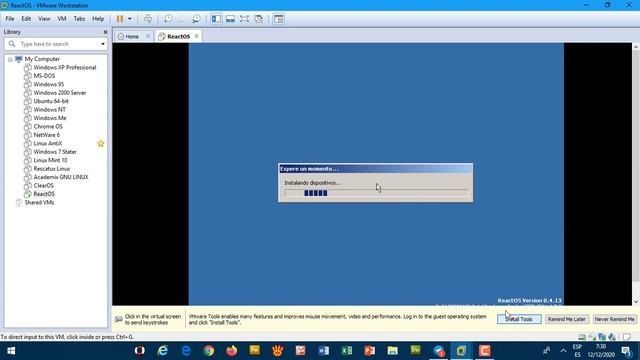
Task: Select ClearOS in the library
Action: tap(43, 186)
